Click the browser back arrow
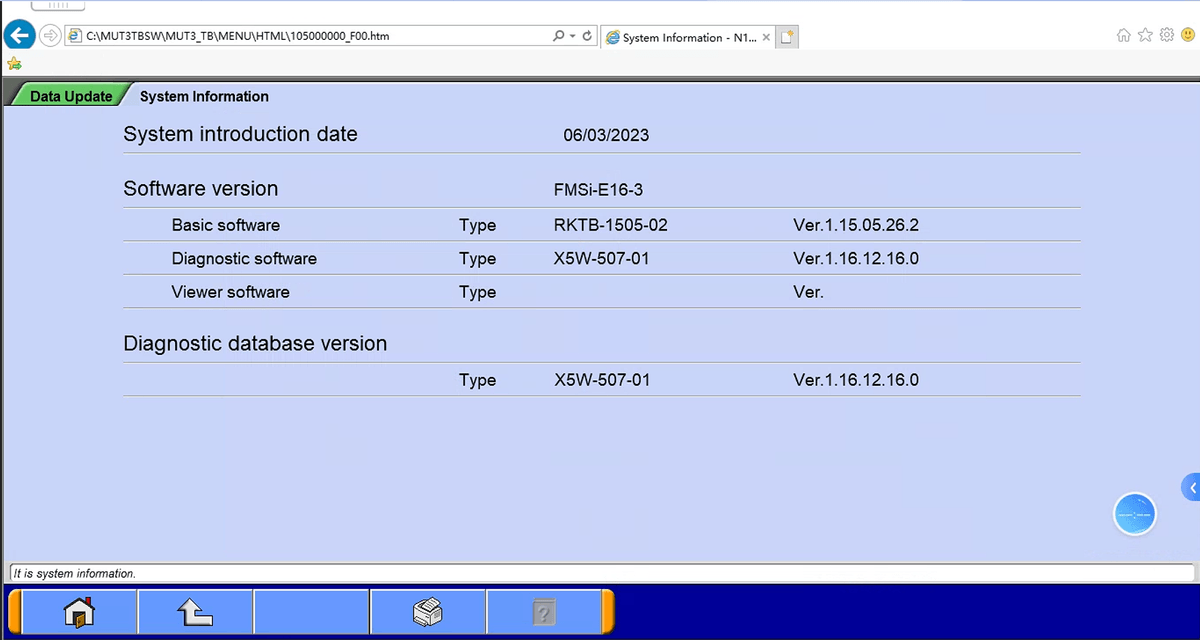1200x640 pixels. [x=19, y=36]
